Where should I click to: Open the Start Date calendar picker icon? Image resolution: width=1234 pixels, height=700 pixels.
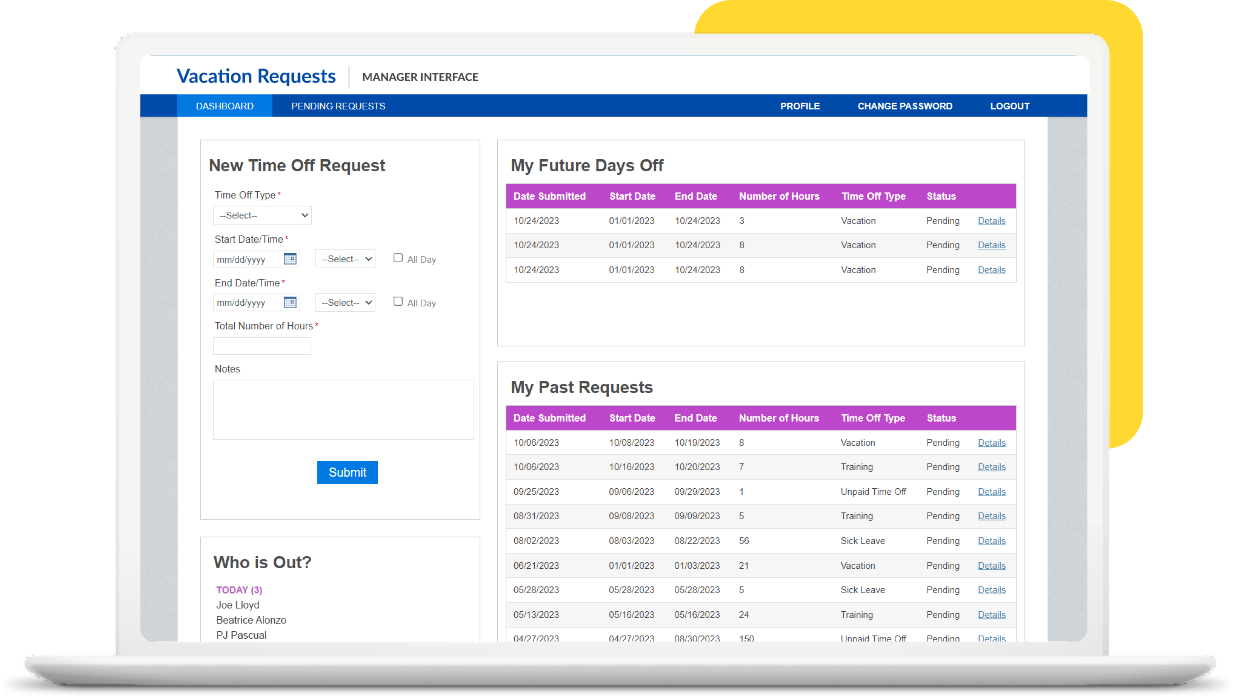tap(290, 259)
